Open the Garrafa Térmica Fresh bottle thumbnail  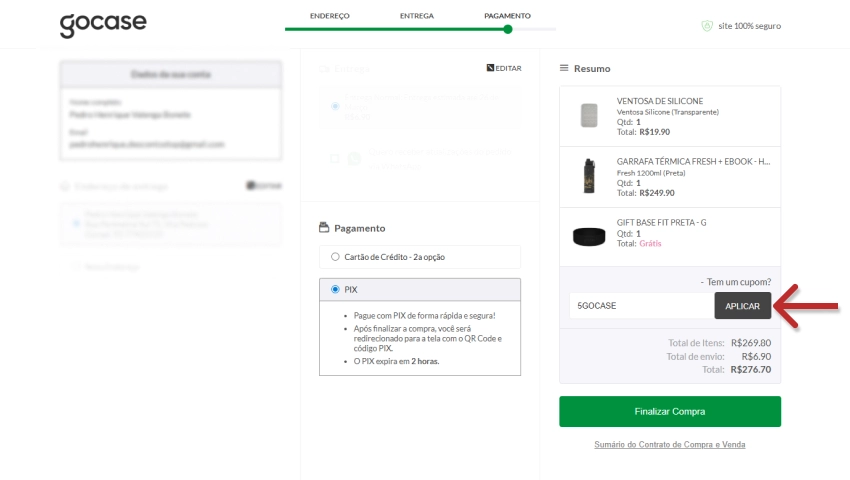point(589,176)
